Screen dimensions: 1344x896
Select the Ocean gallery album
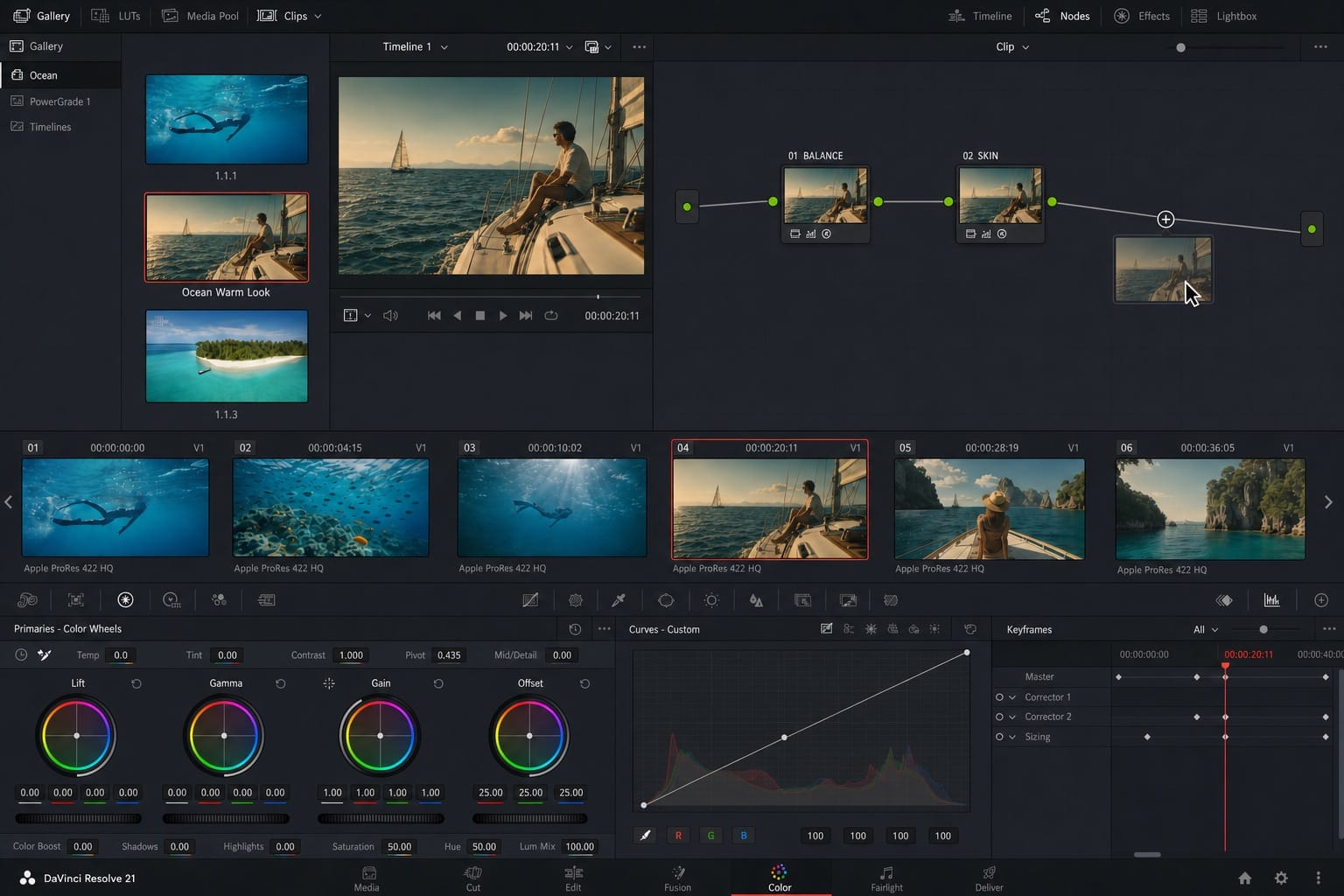click(60, 75)
